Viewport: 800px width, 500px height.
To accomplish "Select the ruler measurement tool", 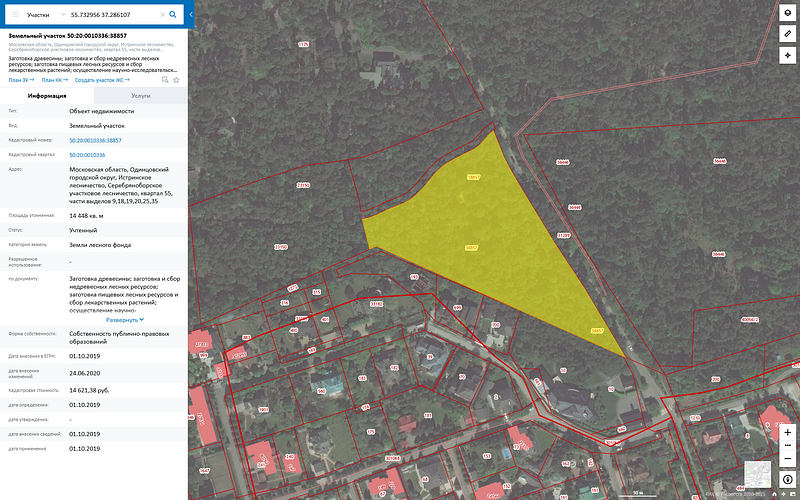I will 787,33.
